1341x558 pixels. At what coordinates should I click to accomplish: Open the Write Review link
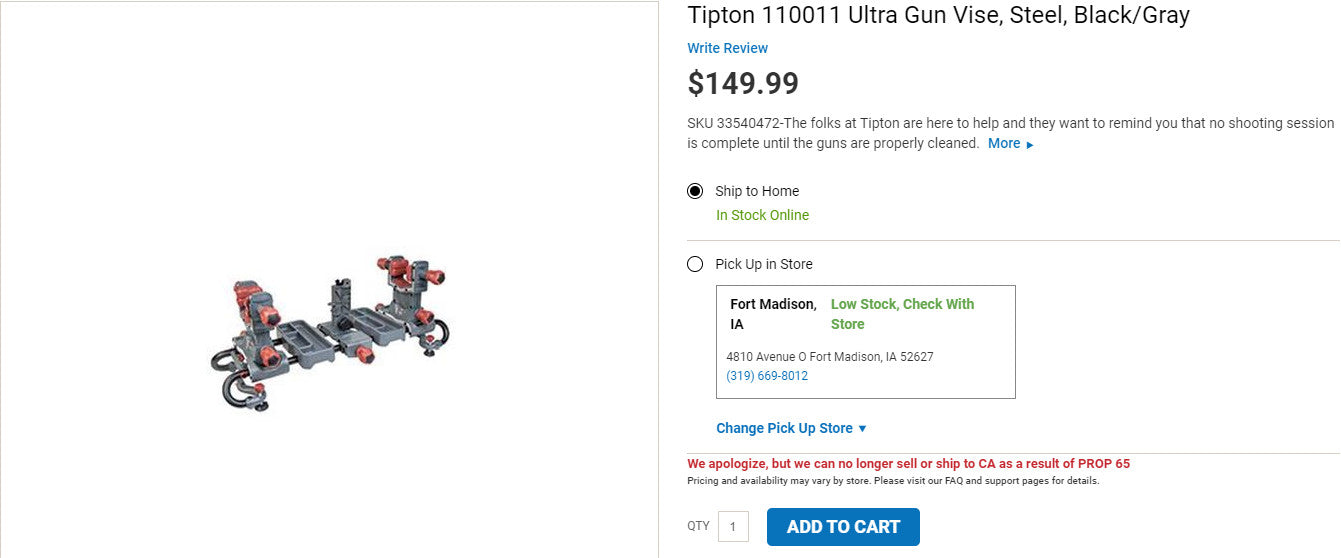coord(727,48)
